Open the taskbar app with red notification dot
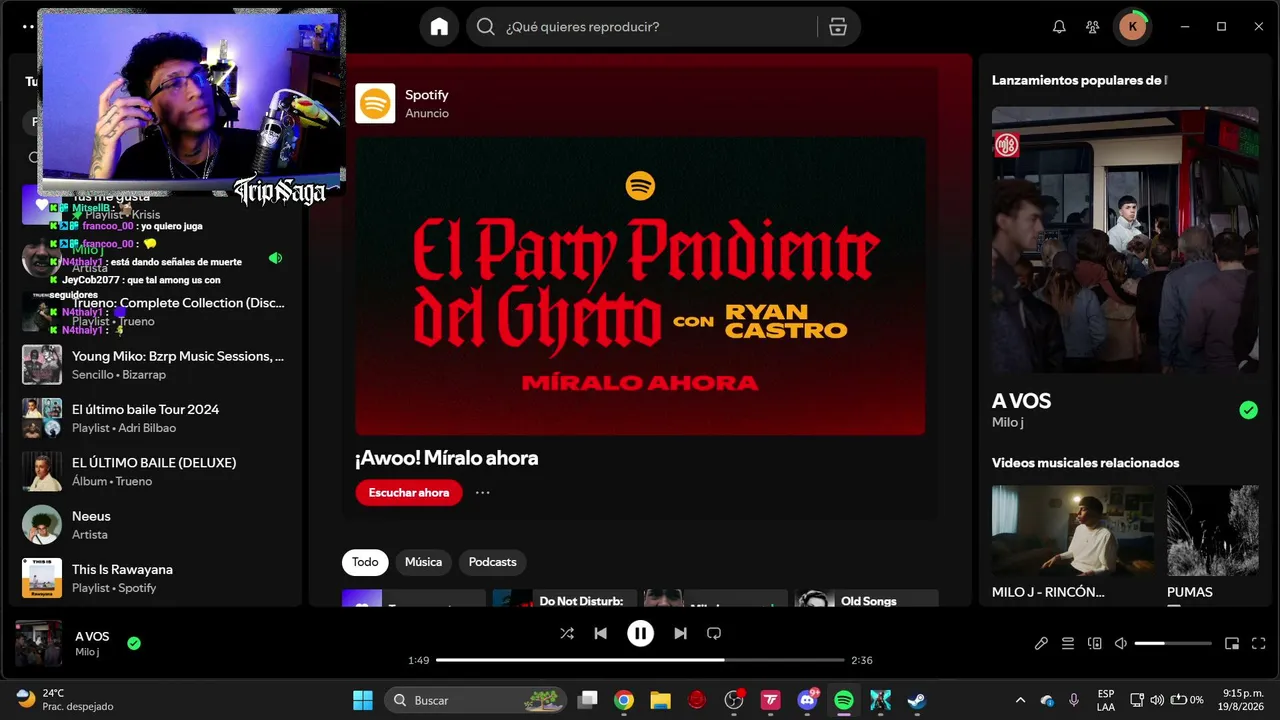The height and width of the screenshot is (720, 1280). coord(734,700)
